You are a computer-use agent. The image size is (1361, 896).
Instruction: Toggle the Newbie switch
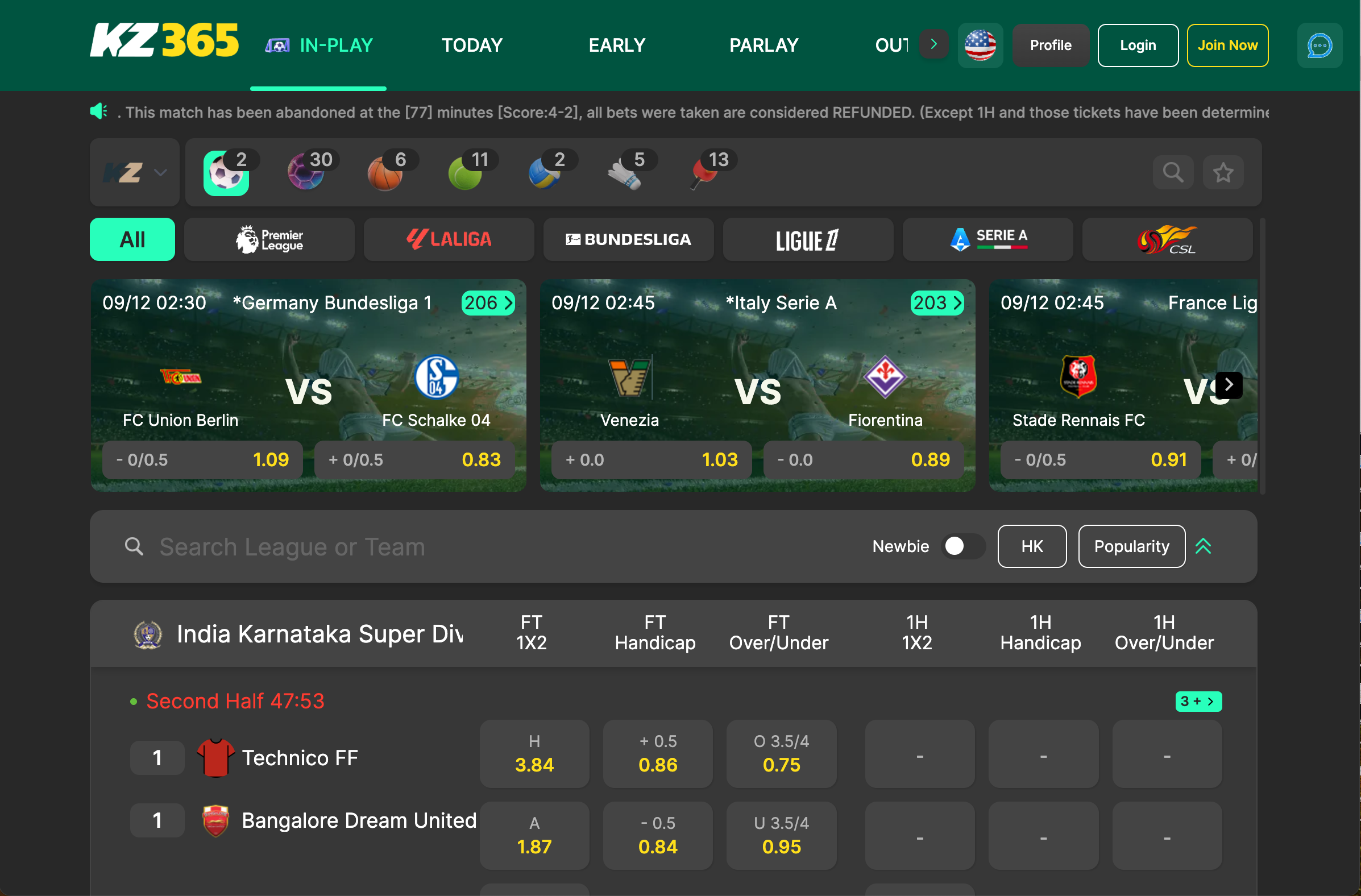tap(964, 546)
